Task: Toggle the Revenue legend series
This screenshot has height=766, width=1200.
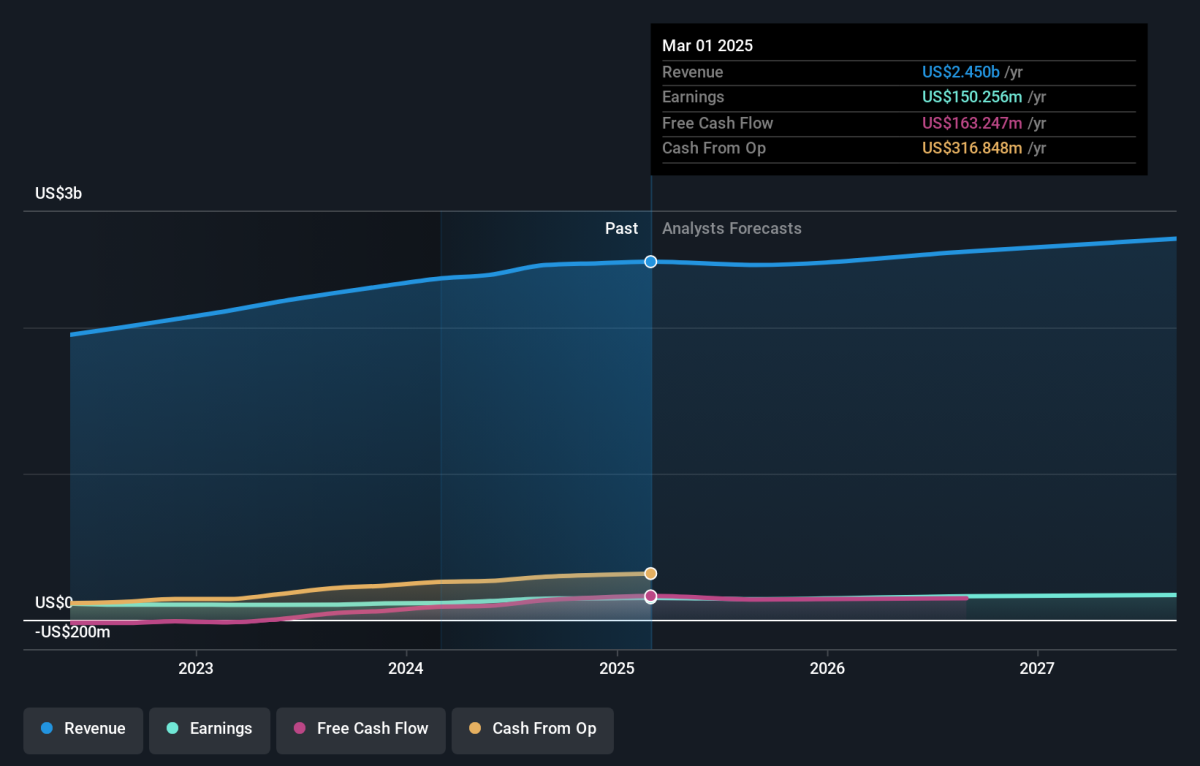Action: click(x=84, y=729)
